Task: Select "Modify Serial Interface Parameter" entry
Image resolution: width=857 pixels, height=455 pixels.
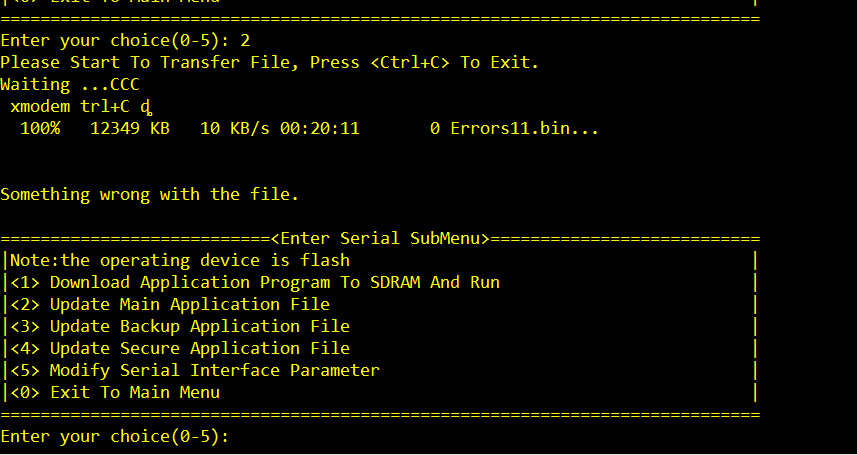Action: pyautogui.click(x=214, y=370)
